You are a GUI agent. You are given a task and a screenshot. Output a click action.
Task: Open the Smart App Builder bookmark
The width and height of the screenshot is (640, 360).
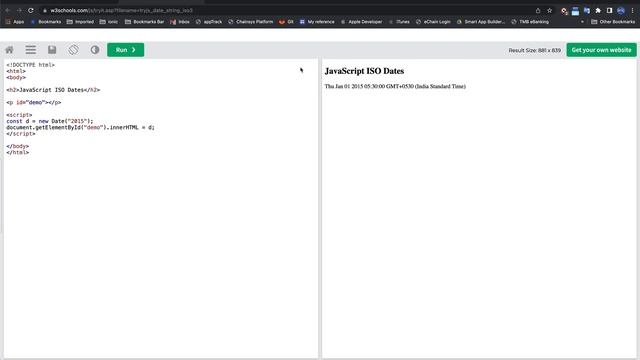pyautogui.click(x=481, y=22)
